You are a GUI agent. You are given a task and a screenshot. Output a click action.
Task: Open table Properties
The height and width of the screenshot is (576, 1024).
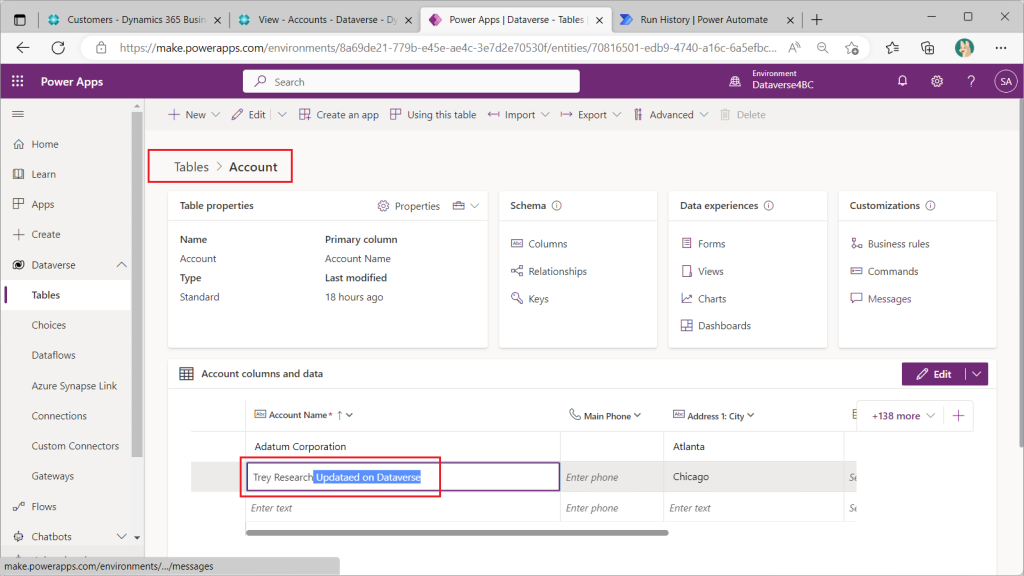coord(409,206)
